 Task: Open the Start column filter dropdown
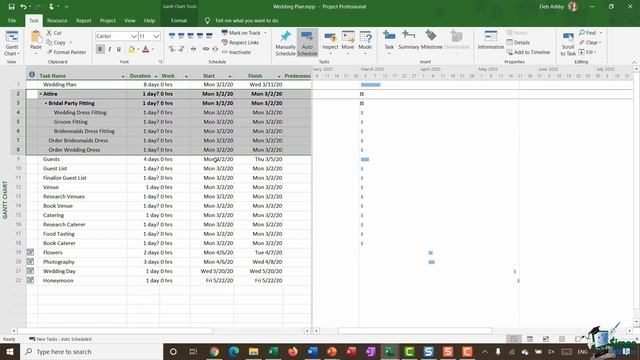[230, 76]
